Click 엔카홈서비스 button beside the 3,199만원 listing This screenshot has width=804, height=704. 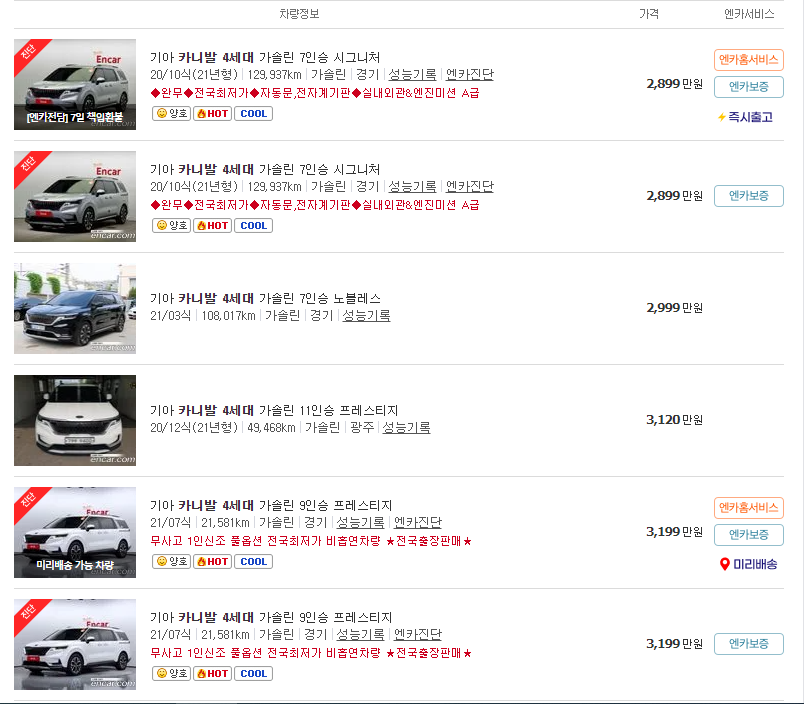pos(747,508)
